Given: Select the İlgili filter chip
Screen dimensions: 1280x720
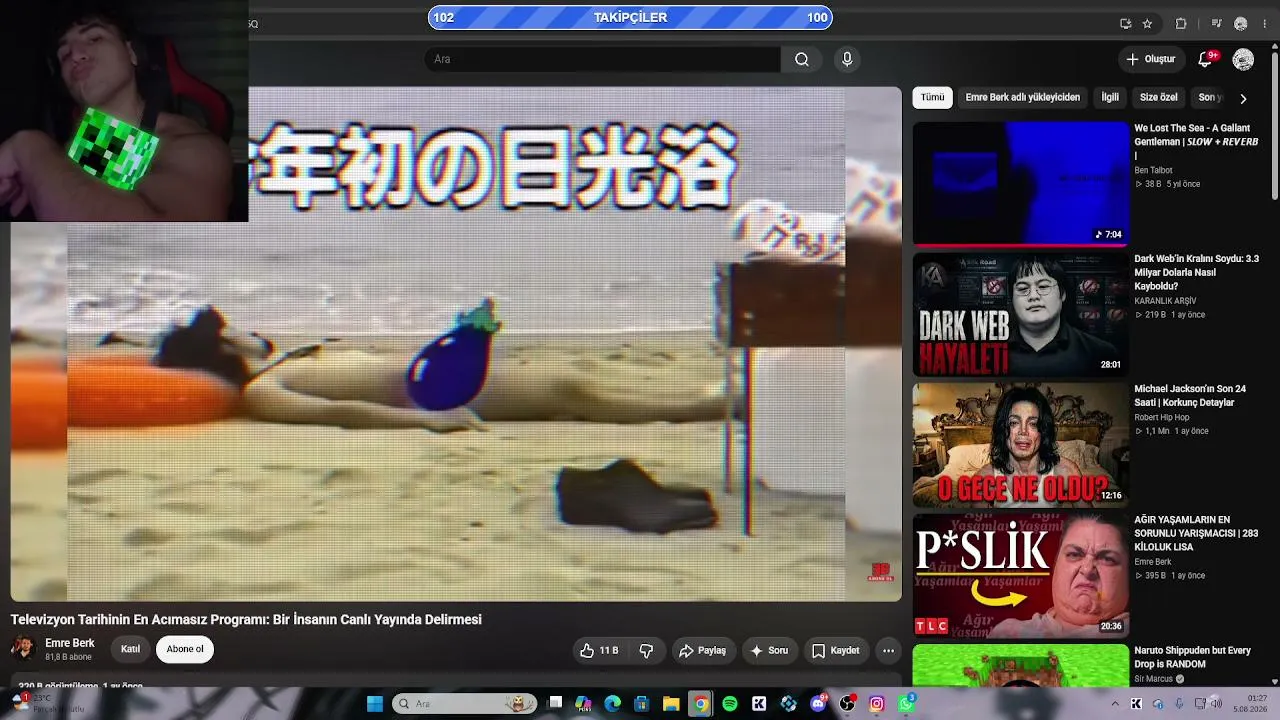Looking at the screenshot, I should click(1110, 98).
